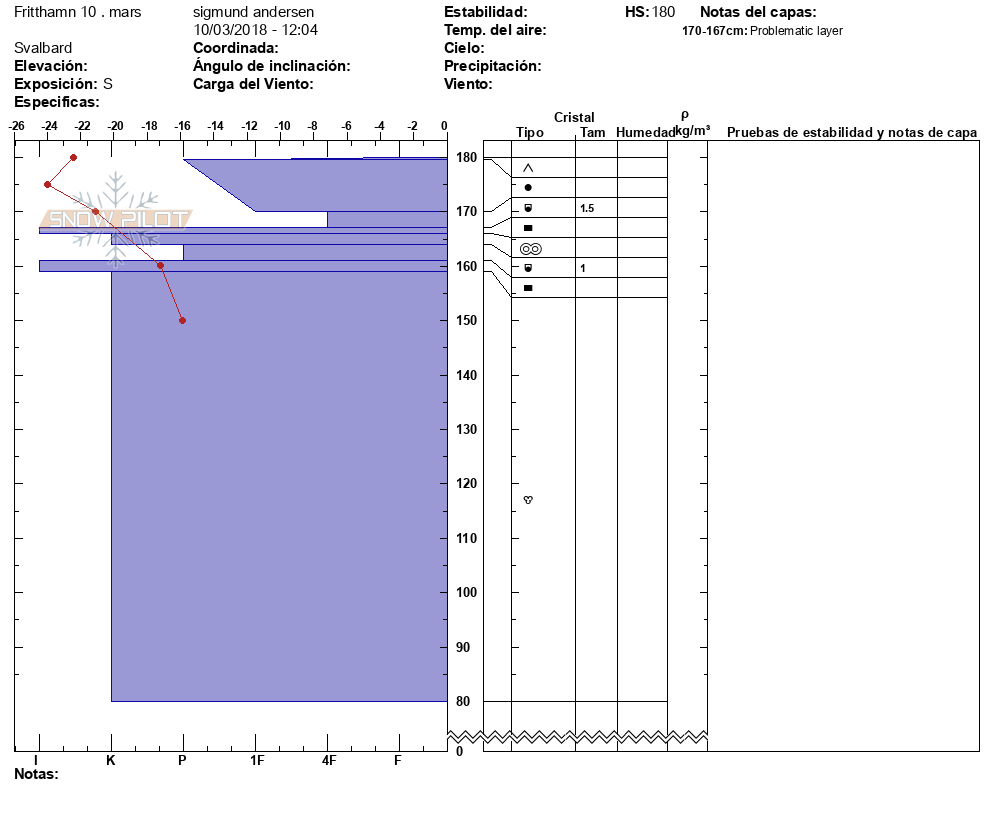Click the caret-shaped crystal symbol in top layer
Viewport: 994px width, 840px height.
(528, 168)
